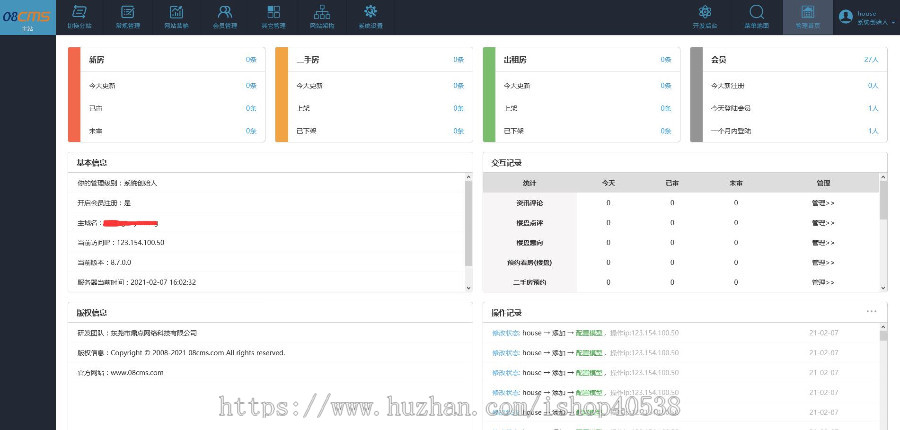Click the 新房 card title
The height and width of the screenshot is (430, 900).
[96, 60]
